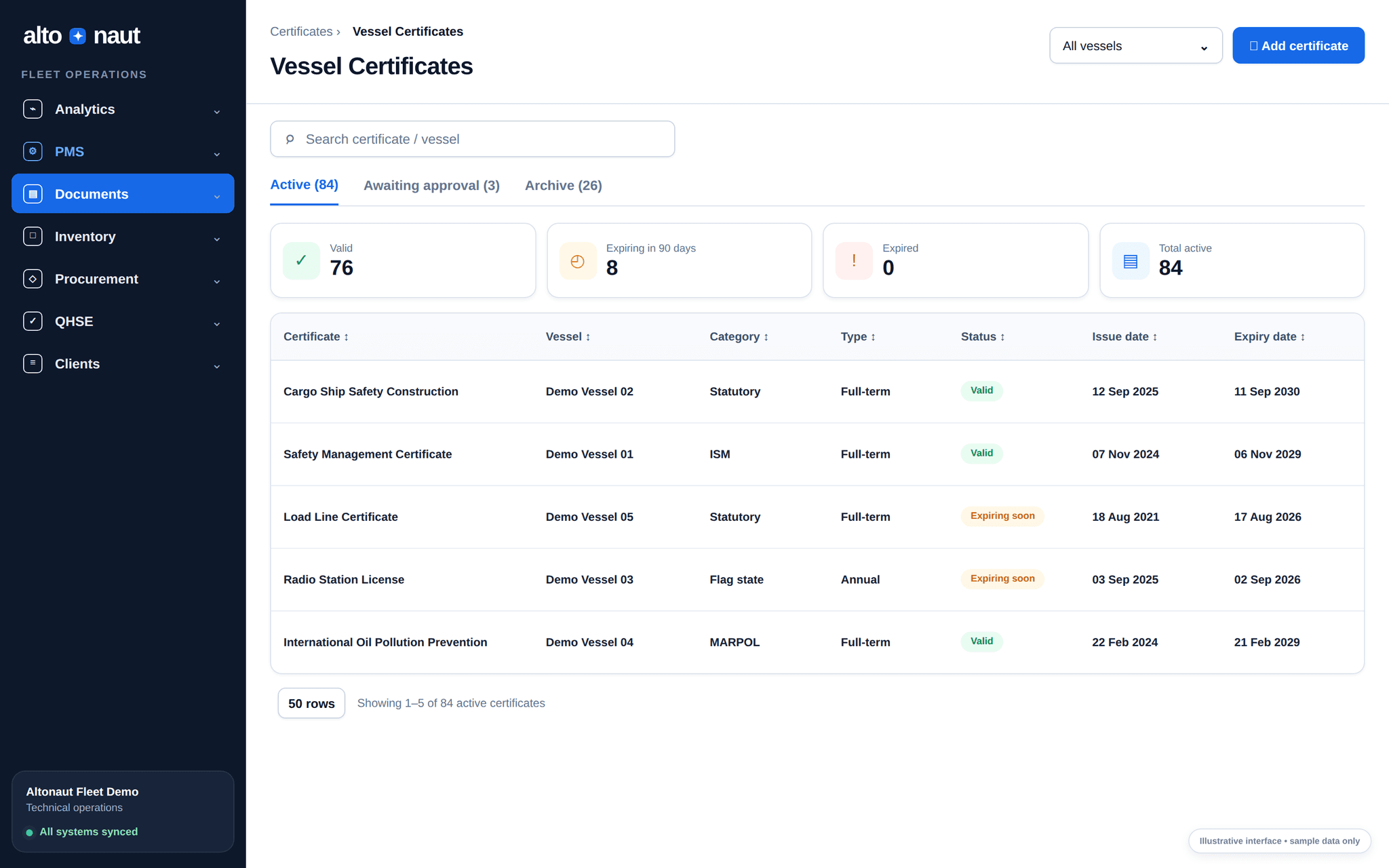Click the QHSE checkmark icon
Screen dimensions: 1389x868
point(33,321)
